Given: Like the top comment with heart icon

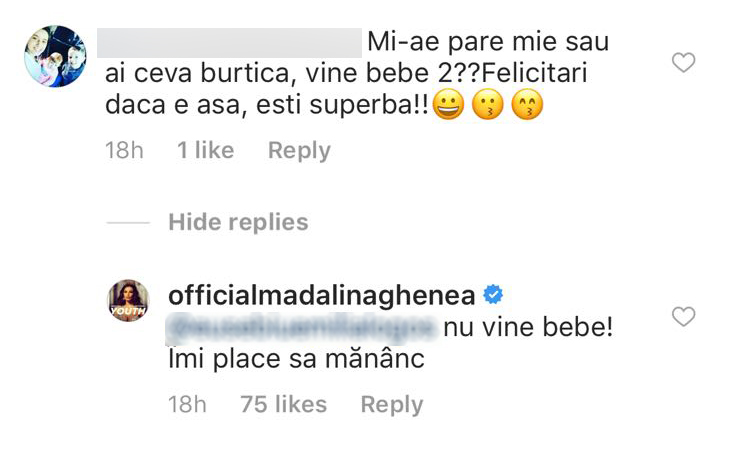Looking at the screenshot, I should point(683,64).
